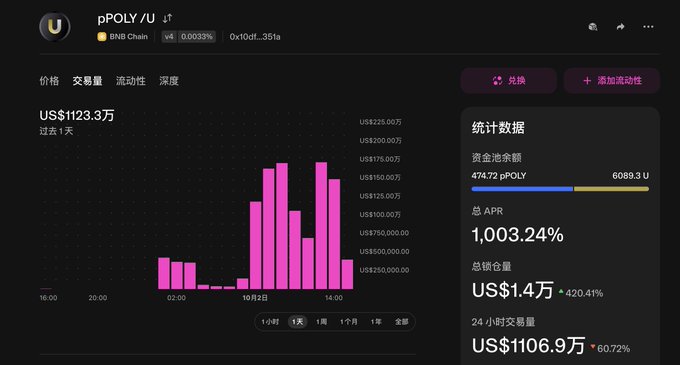This screenshot has width=680, height=365.
Task: Click the 资金池余额 label
Action: click(497, 157)
